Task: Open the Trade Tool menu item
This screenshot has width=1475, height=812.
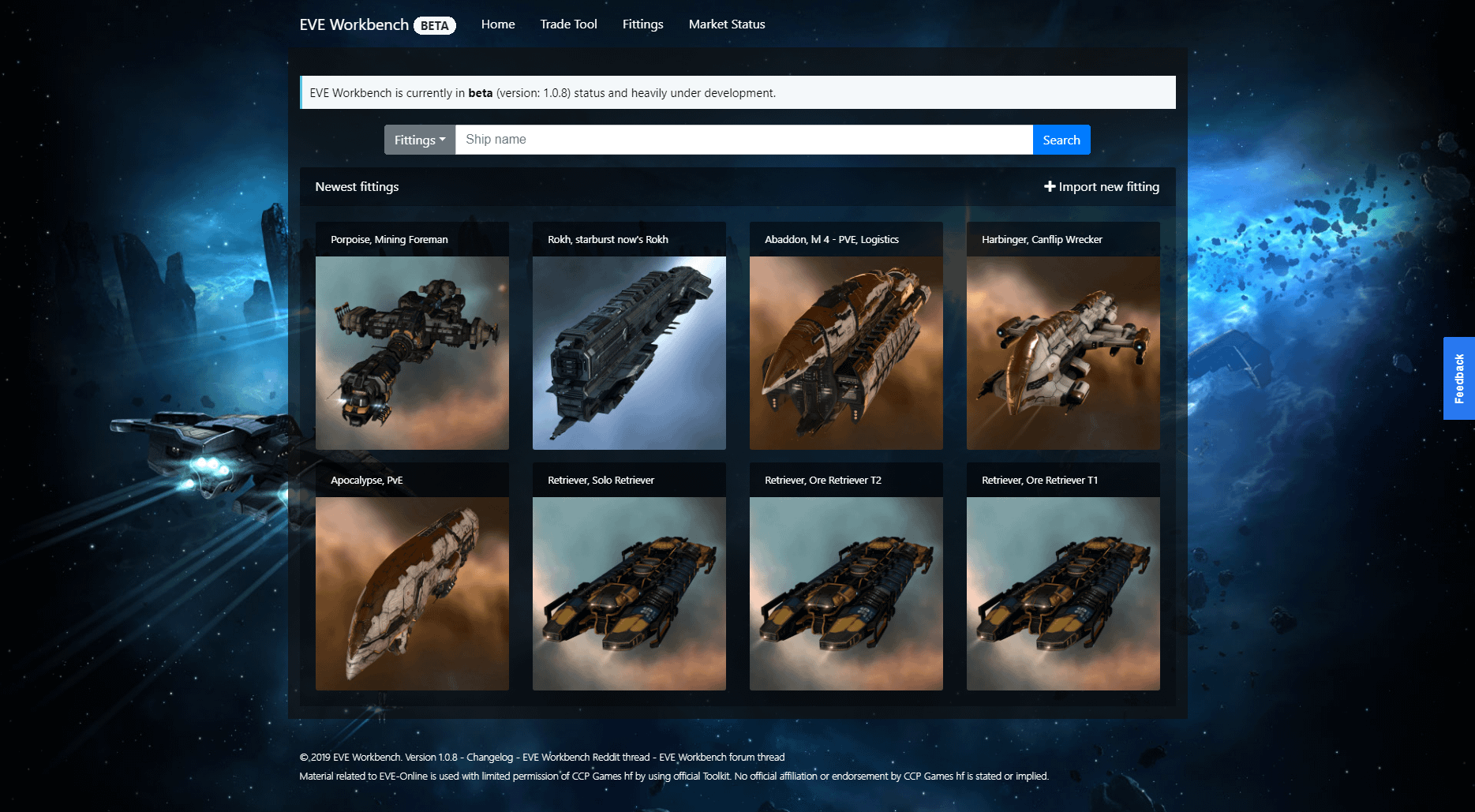Action: click(x=568, y=24)
